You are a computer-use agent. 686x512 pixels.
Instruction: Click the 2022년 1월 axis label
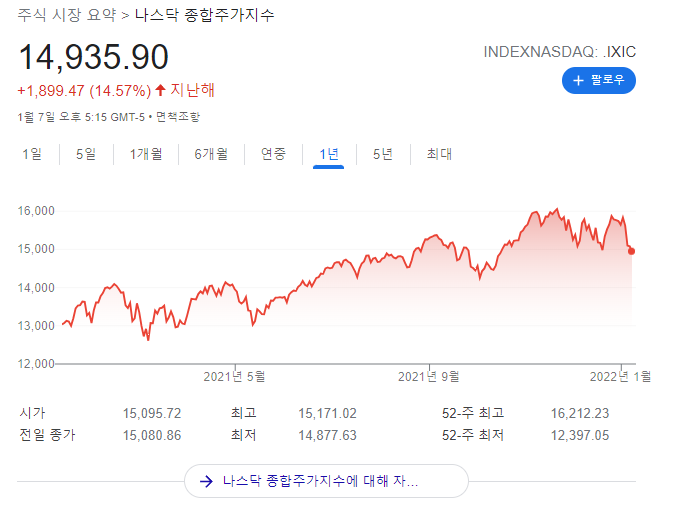coord(620,376)
